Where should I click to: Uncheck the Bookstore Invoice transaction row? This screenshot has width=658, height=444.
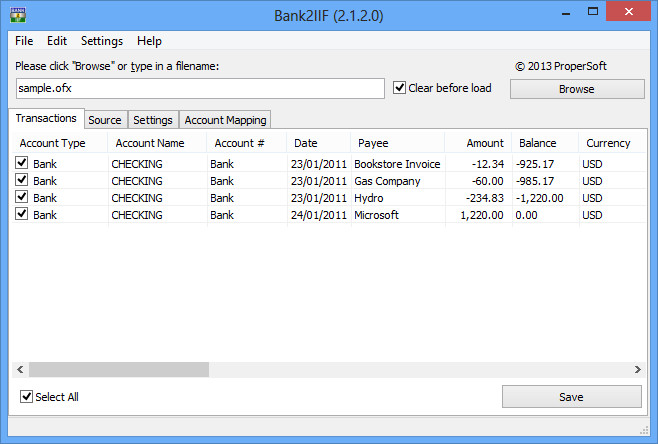22,163
